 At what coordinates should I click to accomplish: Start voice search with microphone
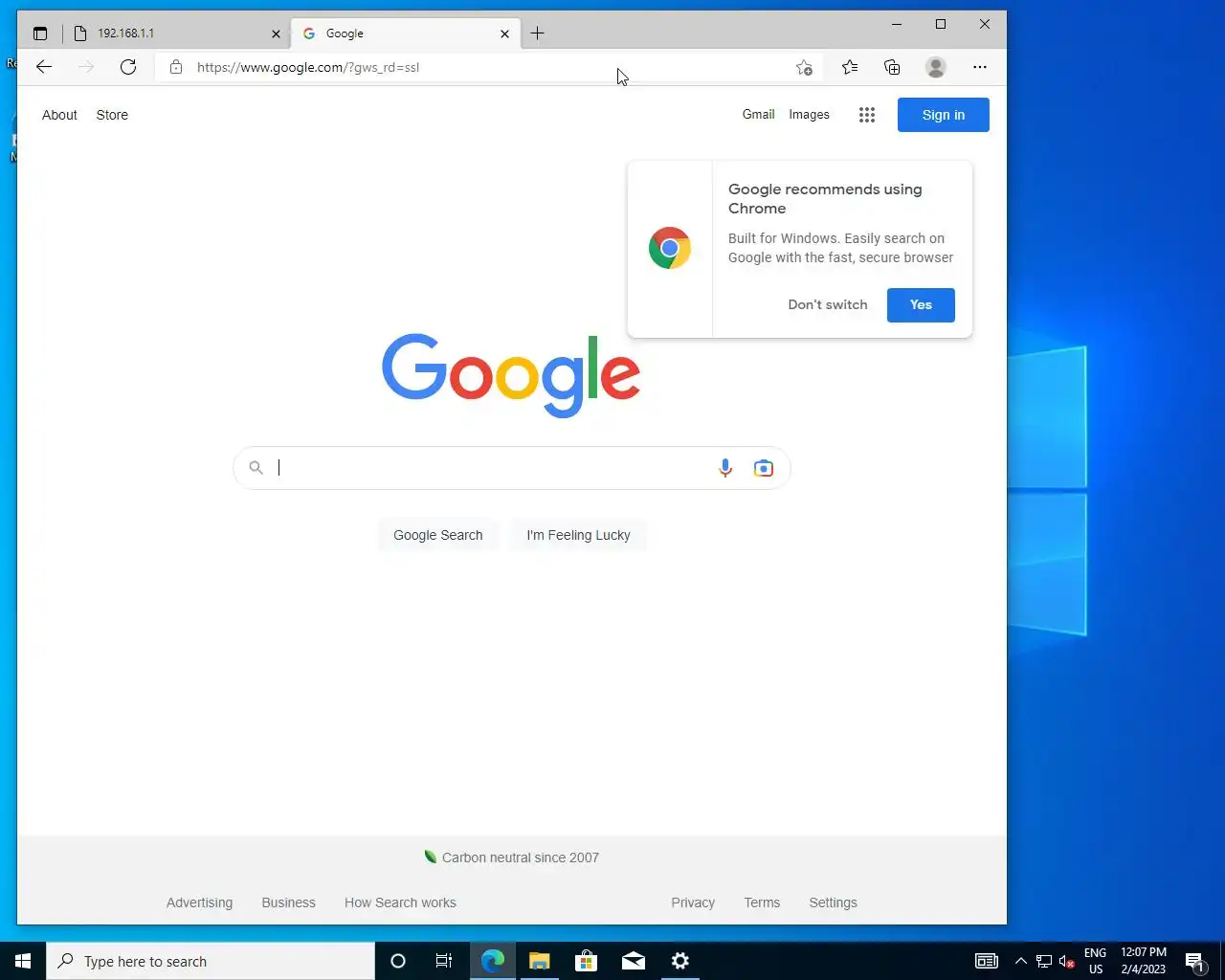[725, 468]
